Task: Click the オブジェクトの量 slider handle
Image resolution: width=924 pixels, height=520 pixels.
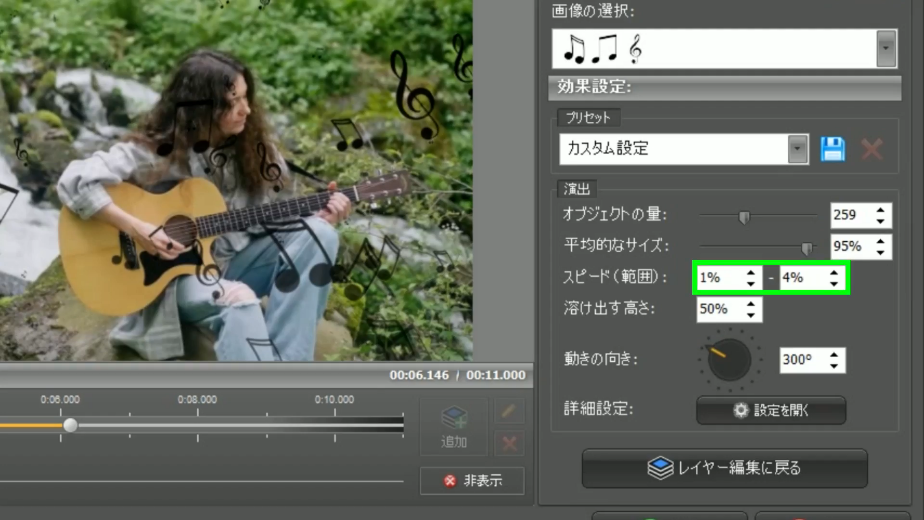Action: pos(743,217)
